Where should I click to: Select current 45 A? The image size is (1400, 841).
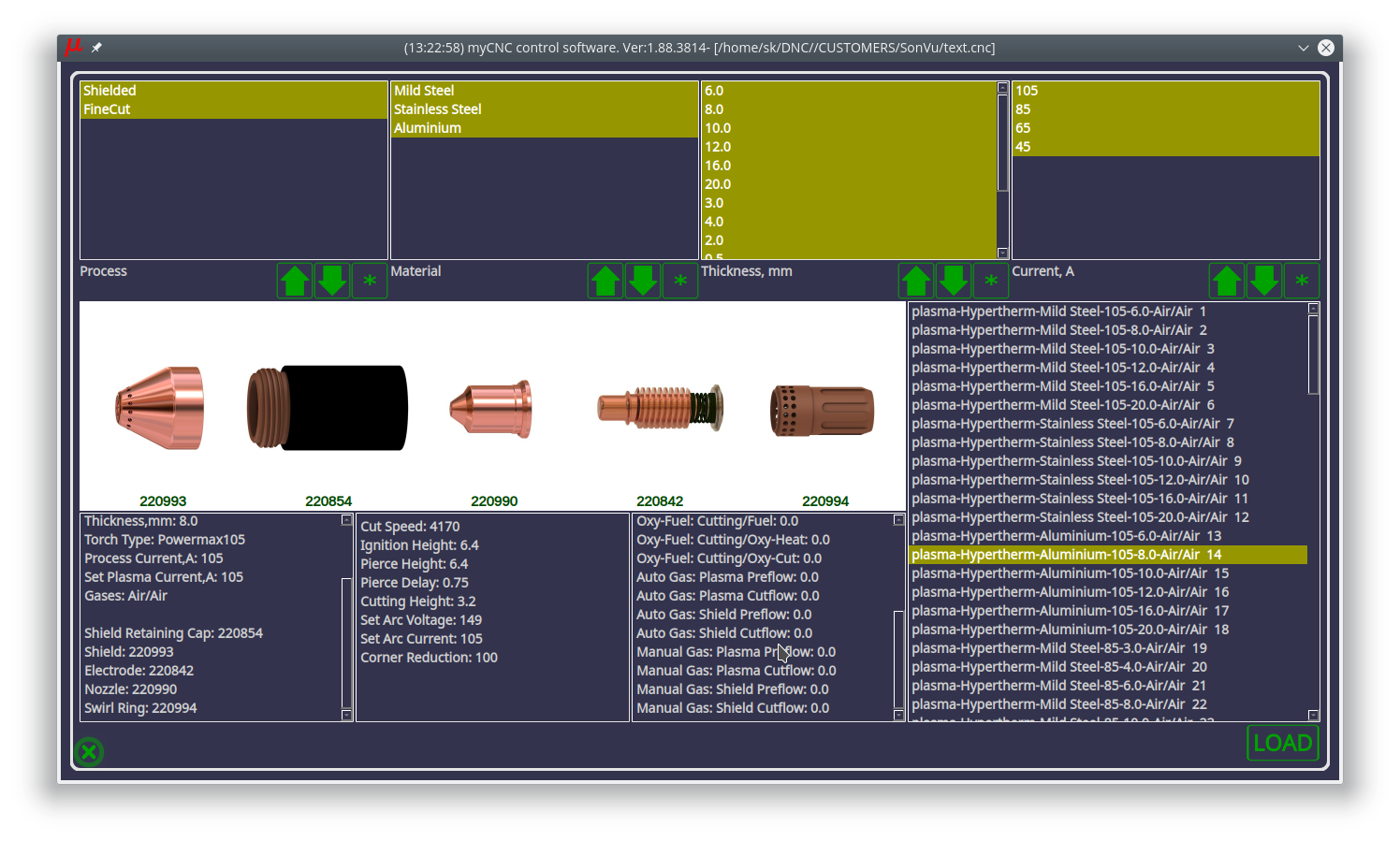(1166, 147)
